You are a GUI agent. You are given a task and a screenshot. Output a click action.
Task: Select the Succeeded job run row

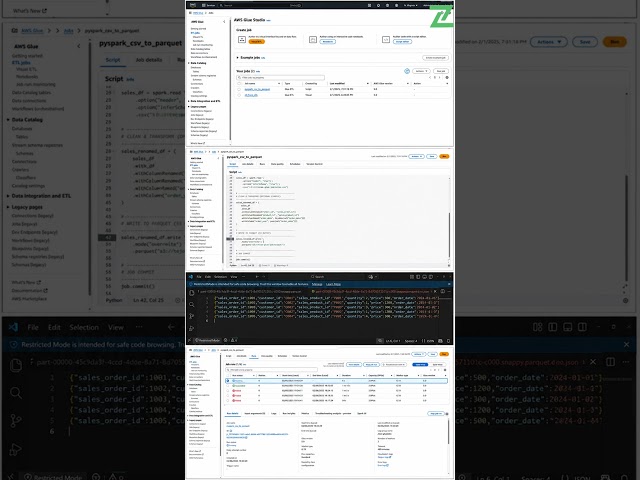pyautogui.click(x=336, y=386)
